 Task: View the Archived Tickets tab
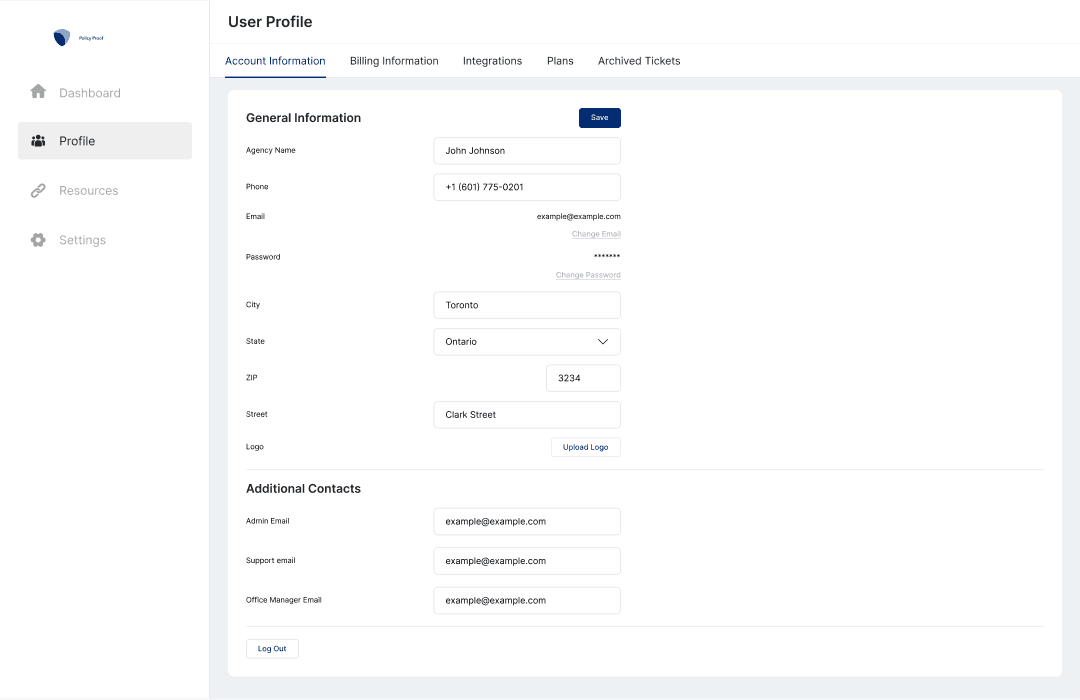tap(638, 61)
